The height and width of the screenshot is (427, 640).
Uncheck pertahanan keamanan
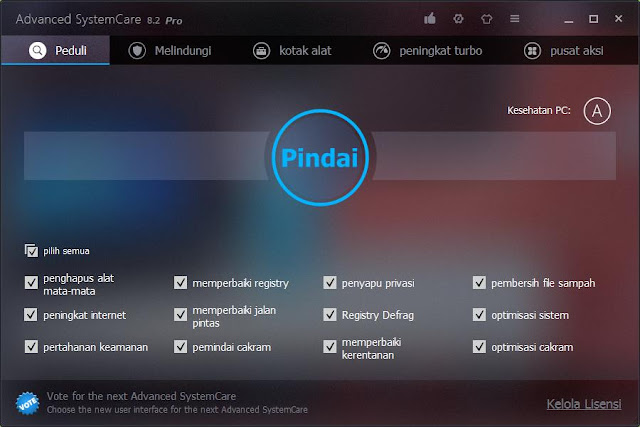tap(31, 346)
